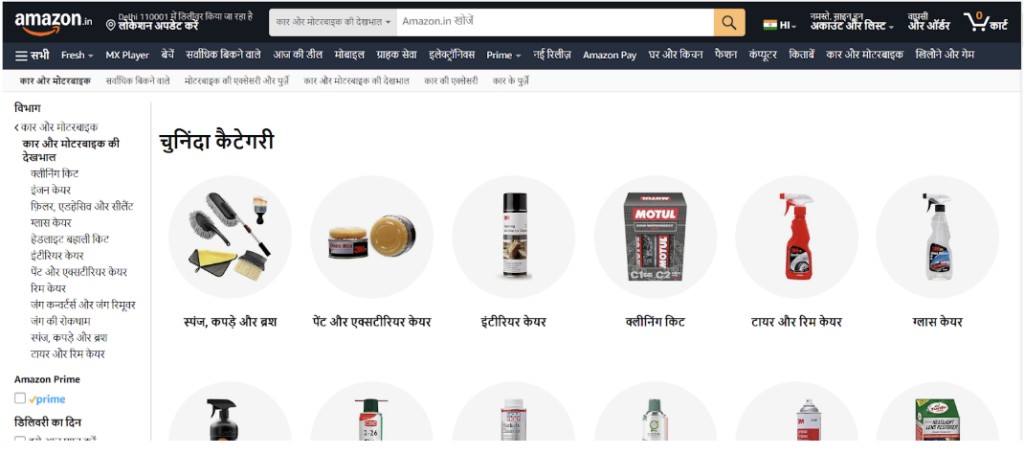Viewport: 1024px width, 454px height.
Task: Go back to कार और मोटरबाइक department
Action: point(56,127)
